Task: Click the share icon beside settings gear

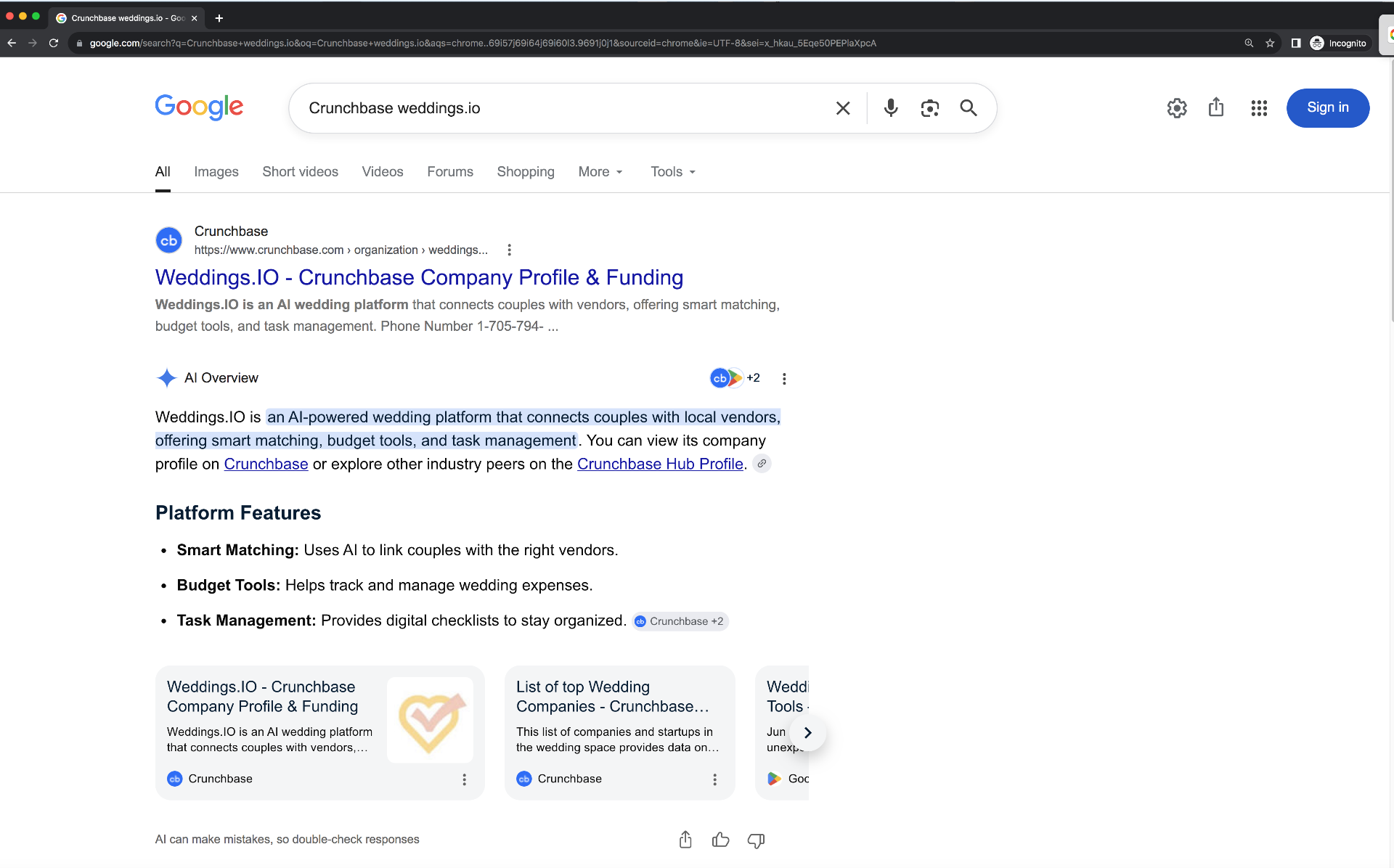Action: pyautogui.click(x=1216, y=107)
